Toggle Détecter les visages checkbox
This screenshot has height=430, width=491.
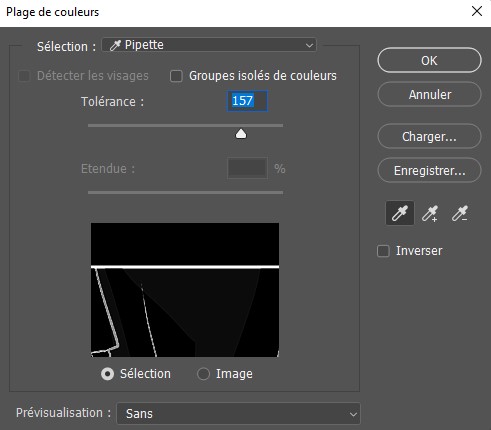point(24,76)
